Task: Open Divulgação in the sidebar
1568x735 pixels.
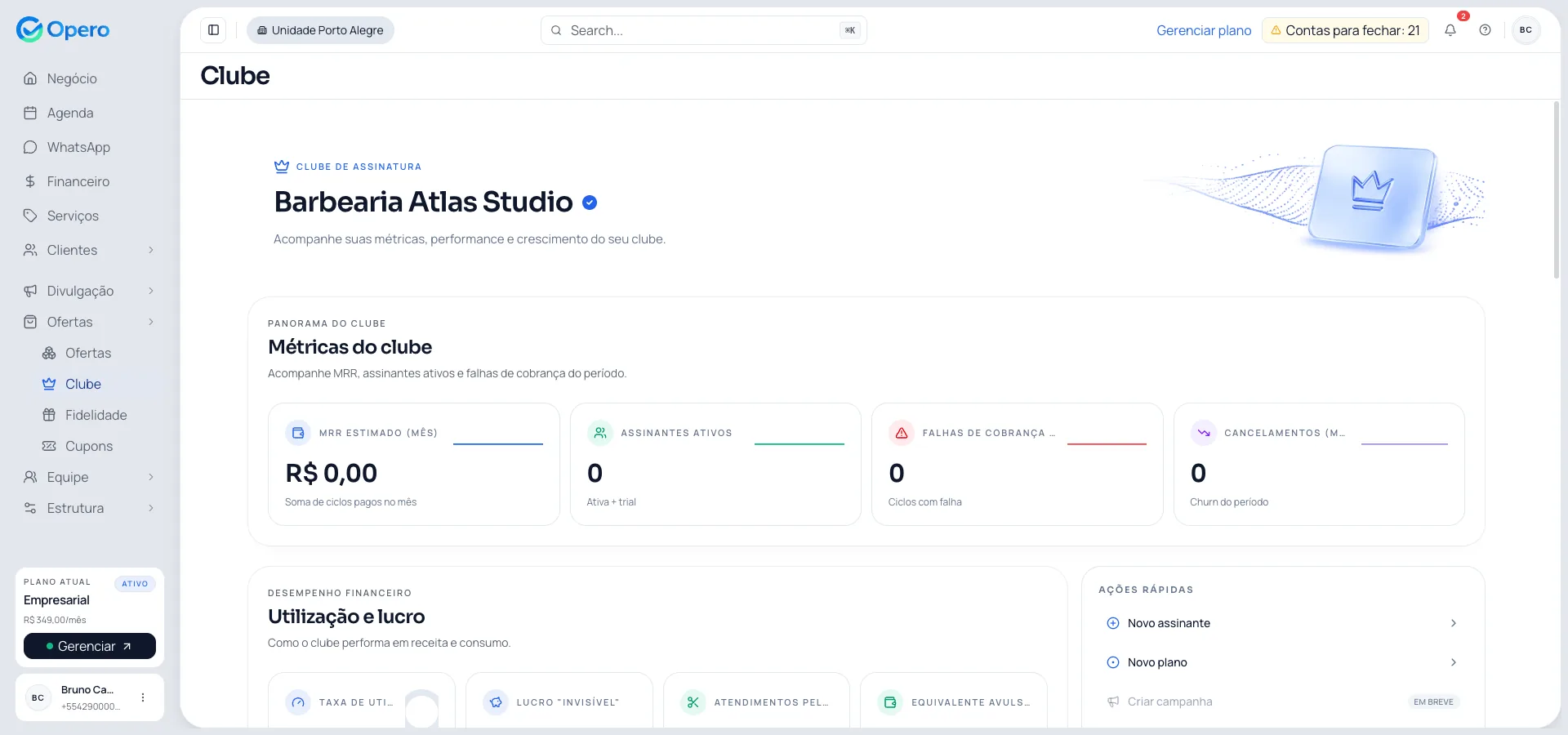Action: (90, 291)
